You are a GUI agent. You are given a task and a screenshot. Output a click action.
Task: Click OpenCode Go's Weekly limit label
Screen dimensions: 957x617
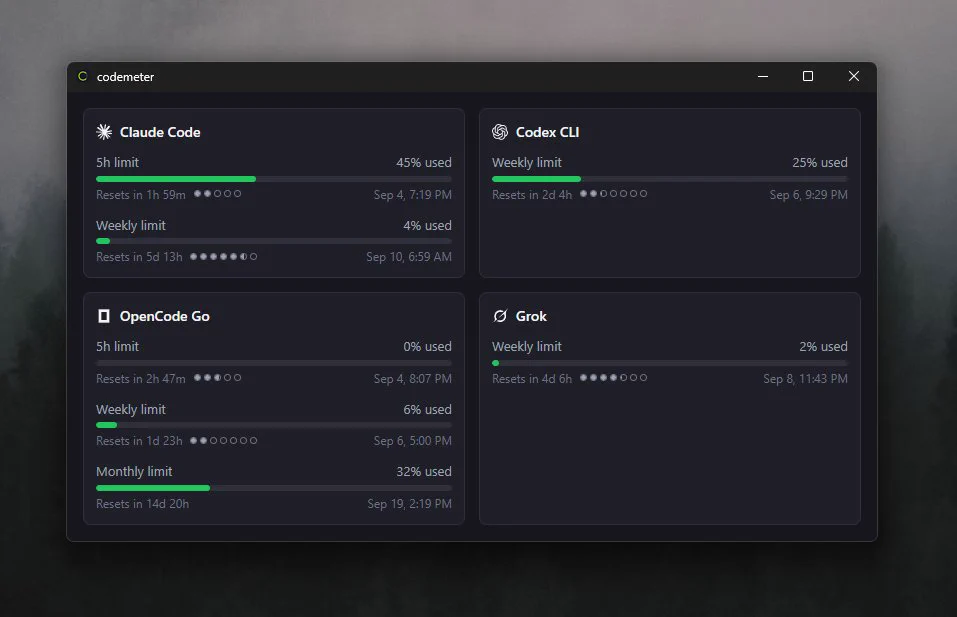[131, 409]
